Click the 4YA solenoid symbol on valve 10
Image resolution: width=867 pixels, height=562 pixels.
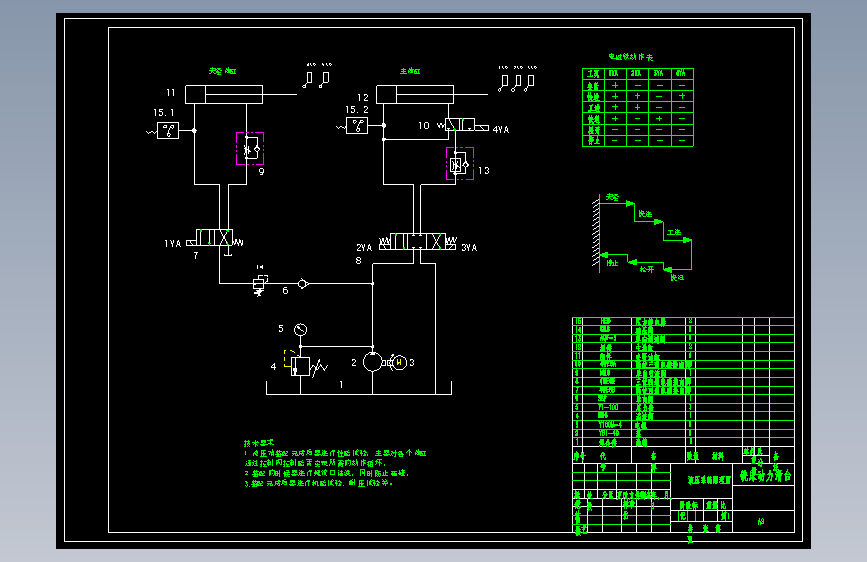point(482,128)
